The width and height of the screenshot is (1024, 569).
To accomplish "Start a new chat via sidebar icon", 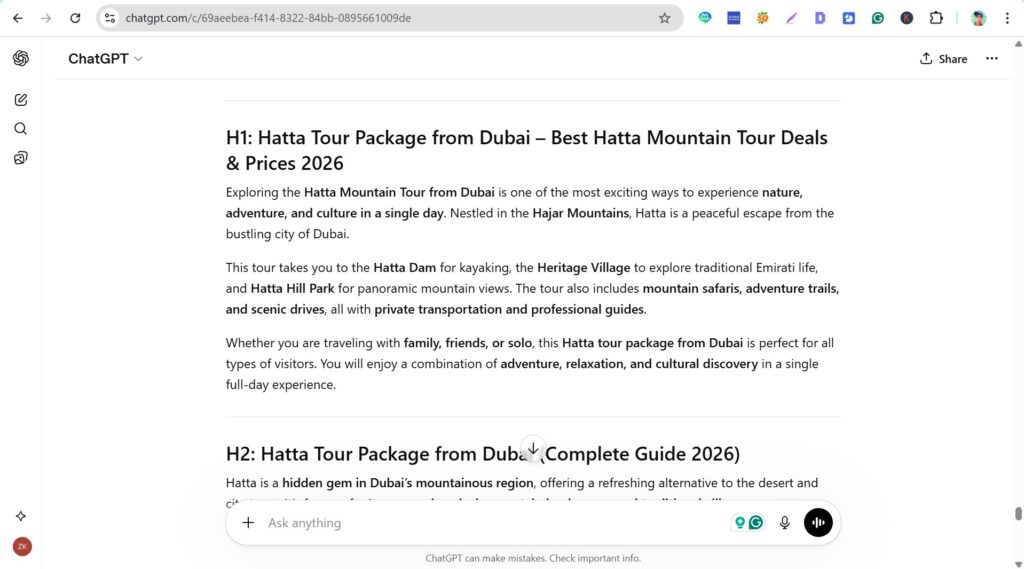I will (20, 100).
